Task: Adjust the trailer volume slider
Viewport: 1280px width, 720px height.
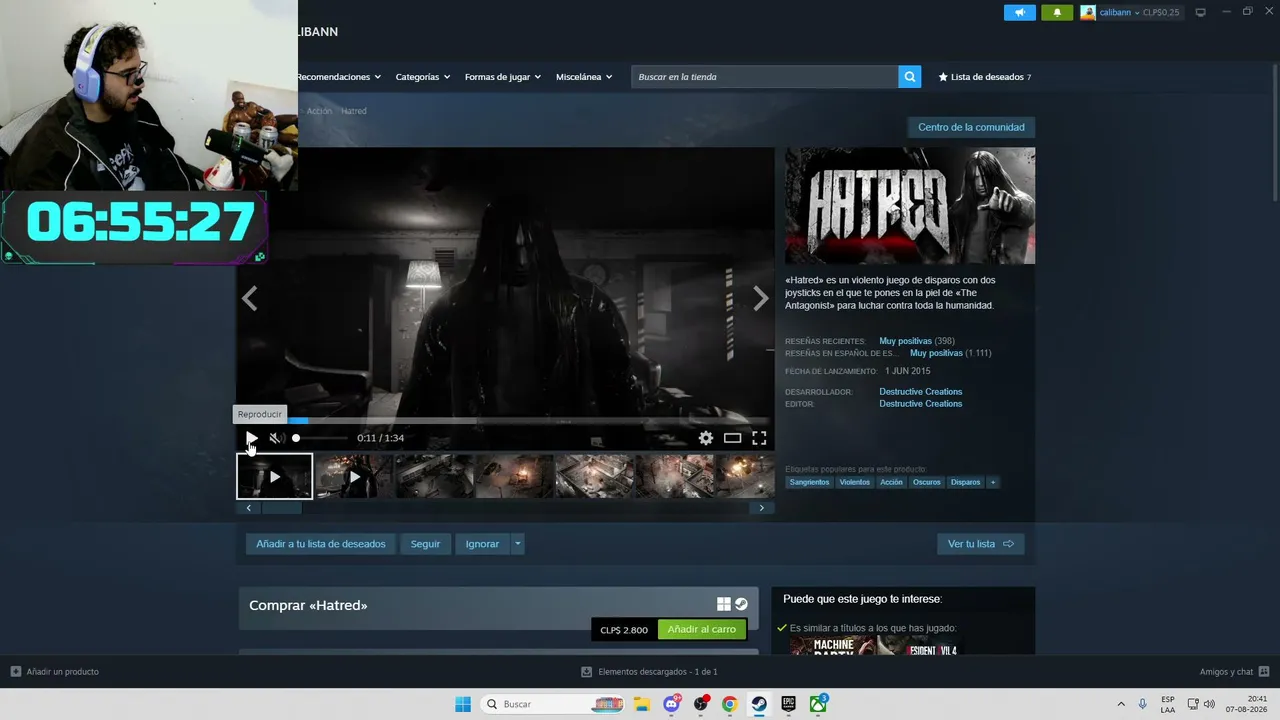Action: [x=320, y=438]
